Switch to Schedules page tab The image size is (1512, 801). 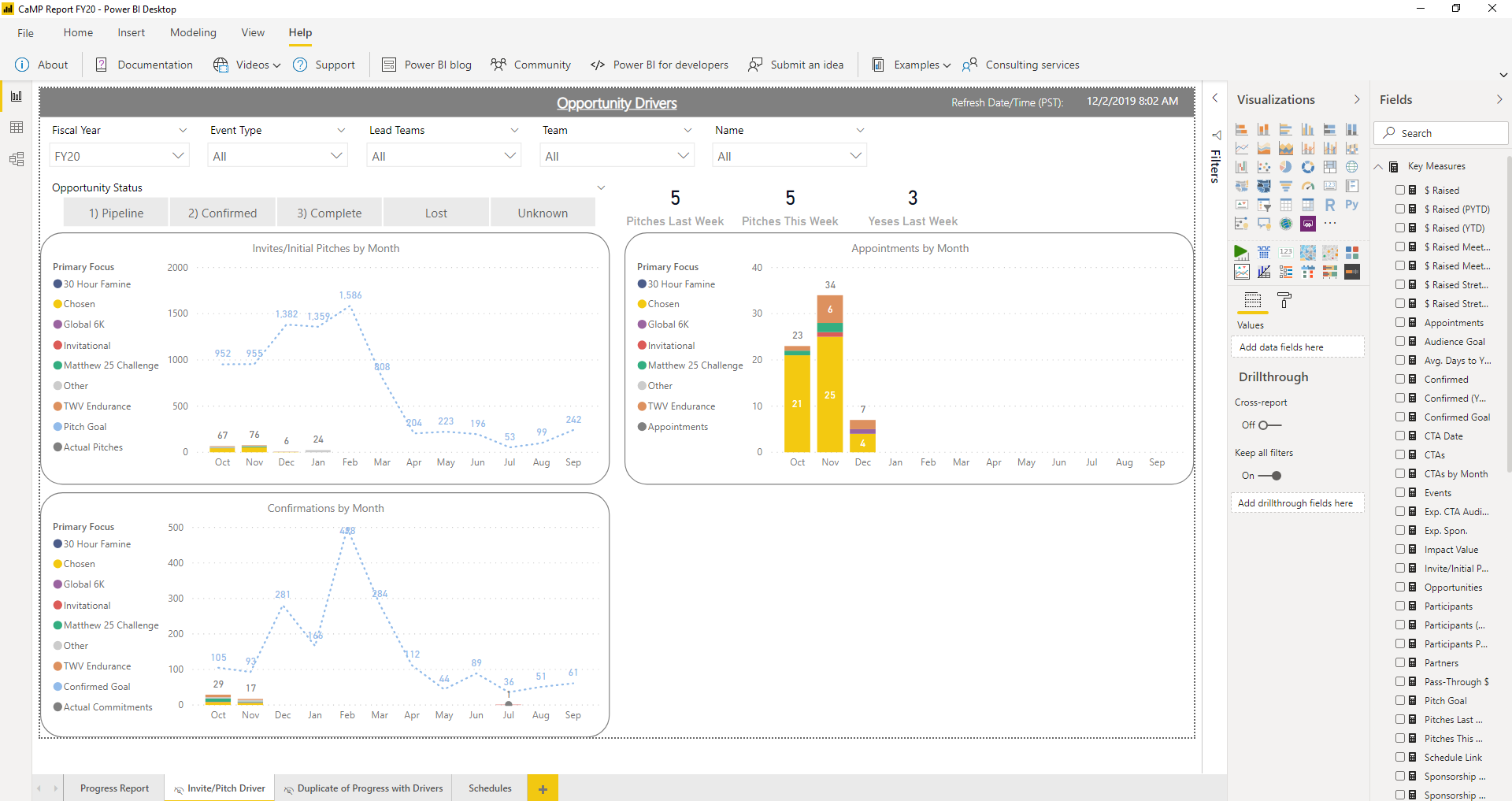pos(490,788)
